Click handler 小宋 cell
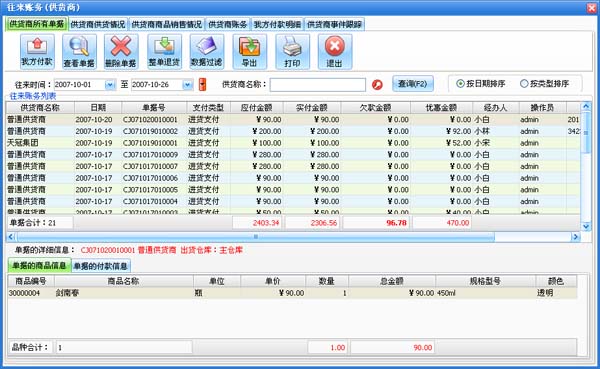 (x=496, y=143)
